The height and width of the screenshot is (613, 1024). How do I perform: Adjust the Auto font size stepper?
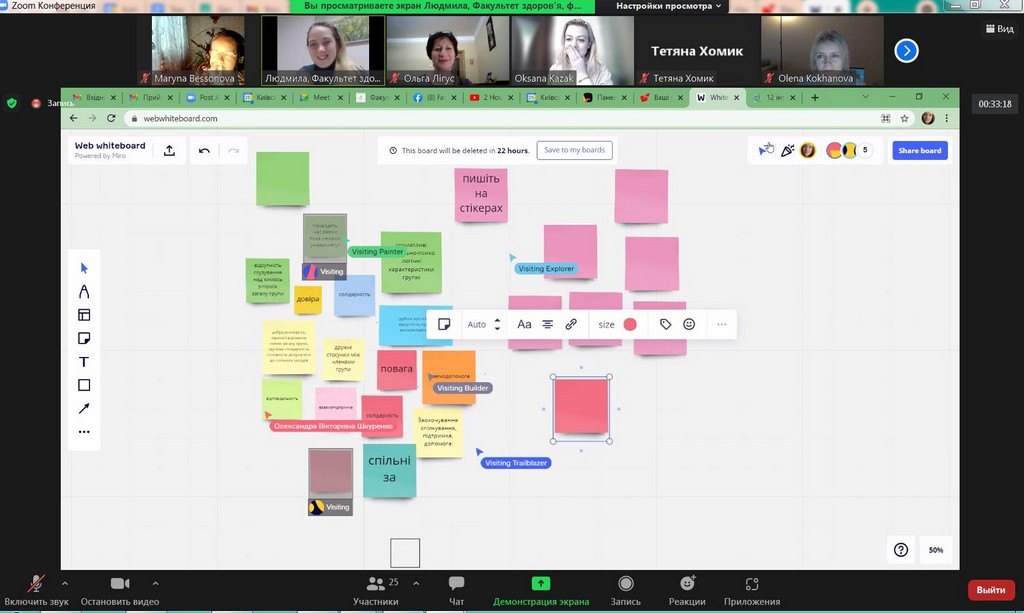pos(498,324)
